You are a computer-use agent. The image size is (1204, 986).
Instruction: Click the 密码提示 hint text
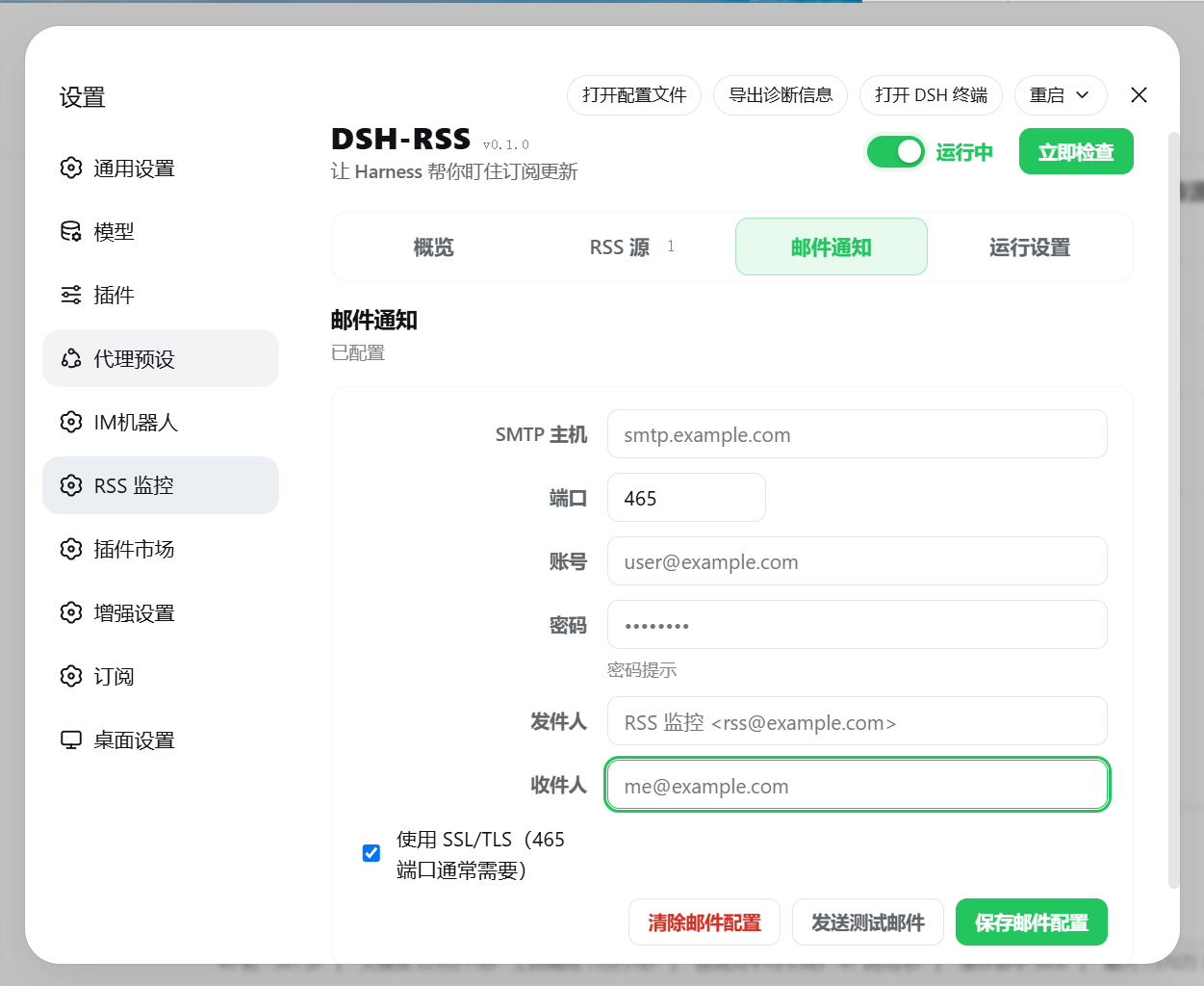tap(642, 670)
